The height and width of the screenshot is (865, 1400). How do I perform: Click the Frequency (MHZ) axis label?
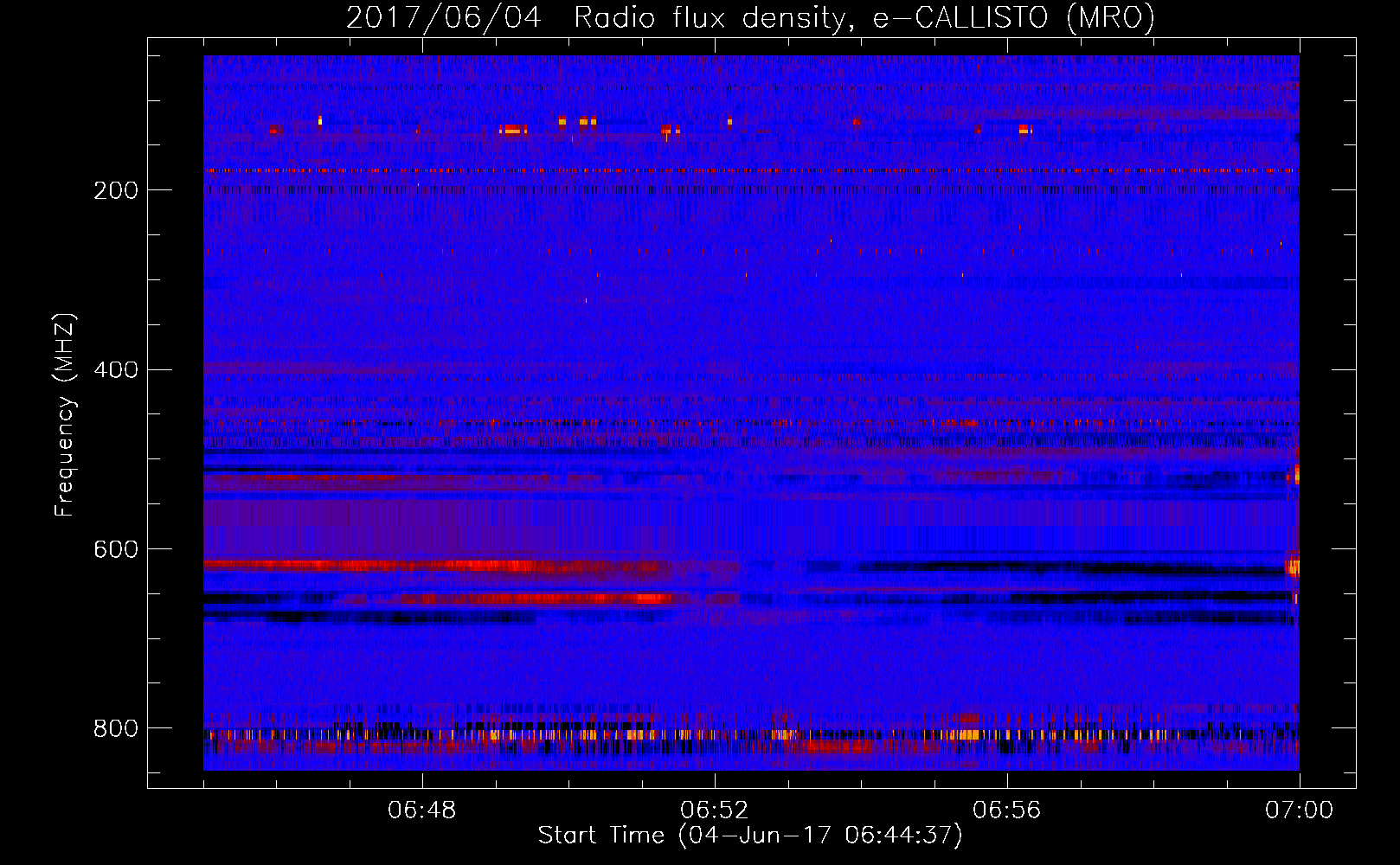pyautogui.click(x=64, y=415)
